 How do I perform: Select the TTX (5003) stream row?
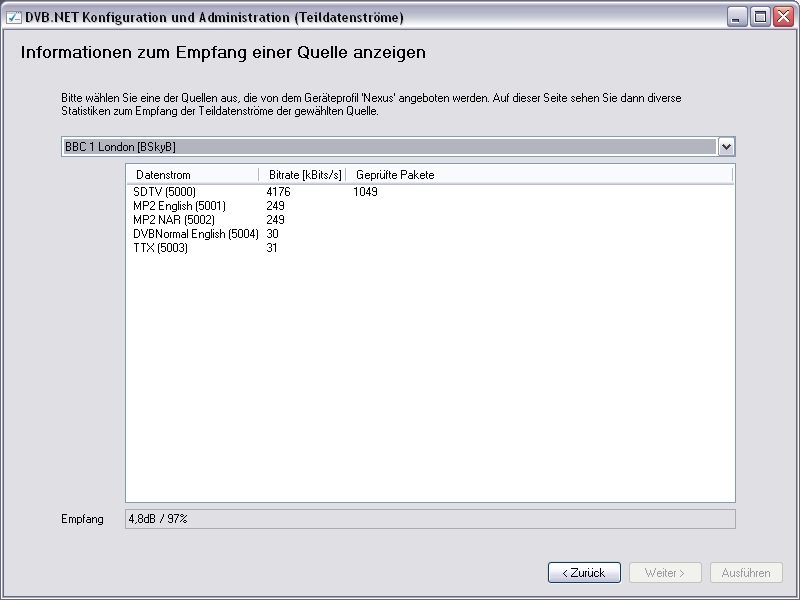click(x=160, y=248)
